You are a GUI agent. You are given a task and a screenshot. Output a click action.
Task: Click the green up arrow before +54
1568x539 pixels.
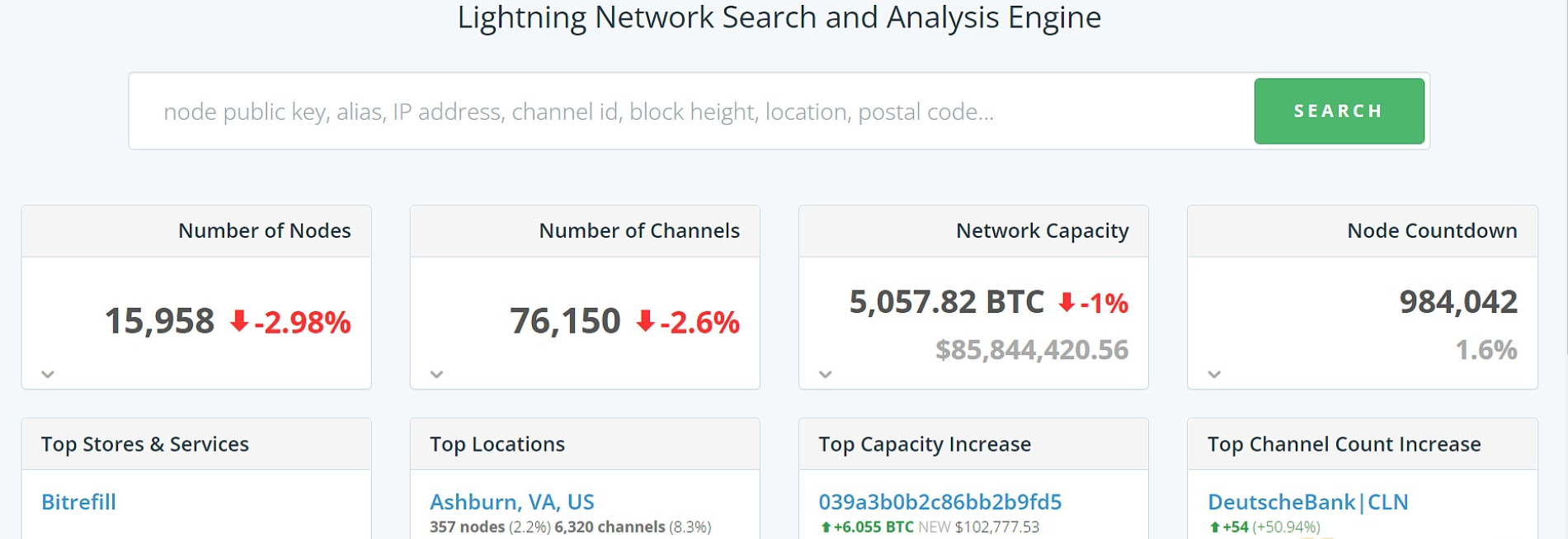point(1214,527)
